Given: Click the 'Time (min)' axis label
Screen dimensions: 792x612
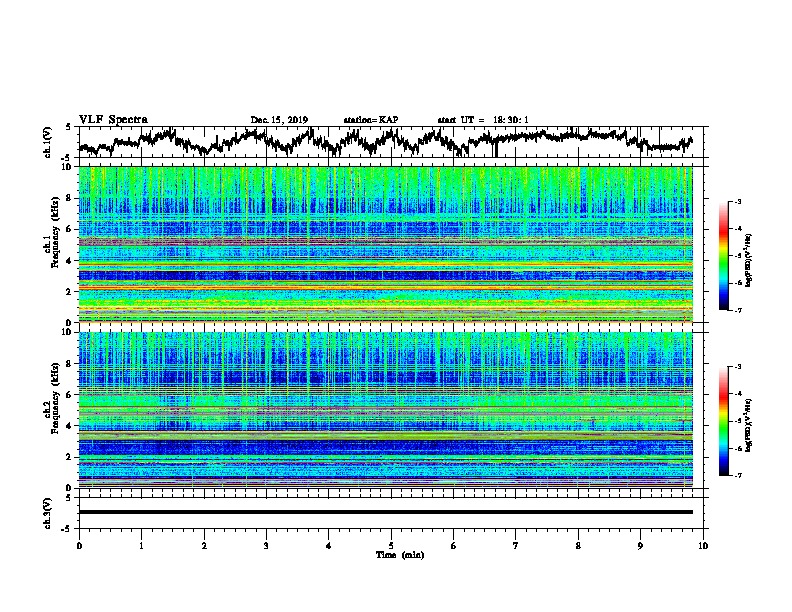Looking at the screenshot, I should (400, 555).
